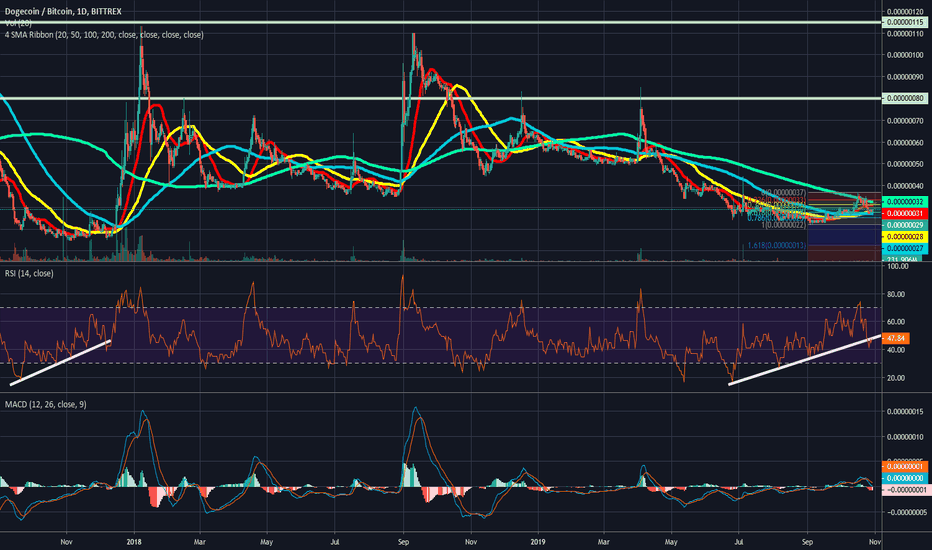
Task: Open the RSI (14, close) indicator label
Action: click(x=29, y=274)
